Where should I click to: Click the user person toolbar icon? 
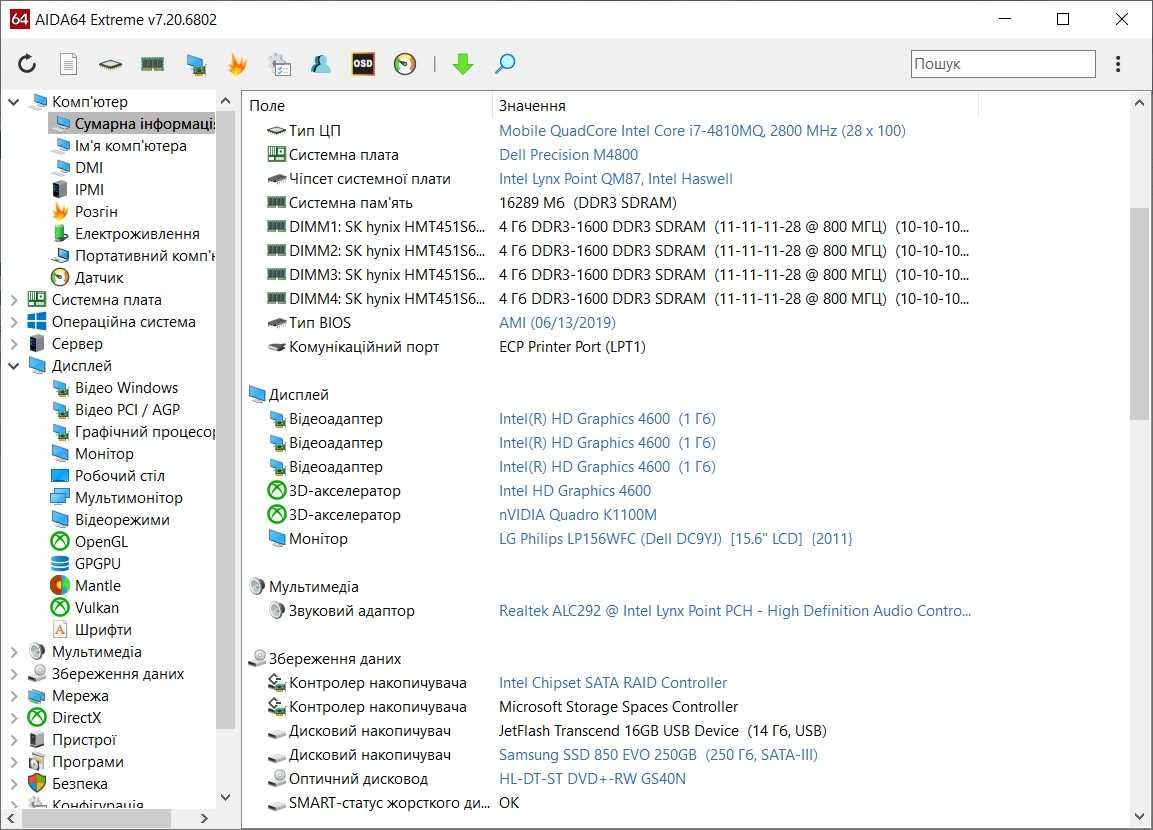[x=321, y=64]
